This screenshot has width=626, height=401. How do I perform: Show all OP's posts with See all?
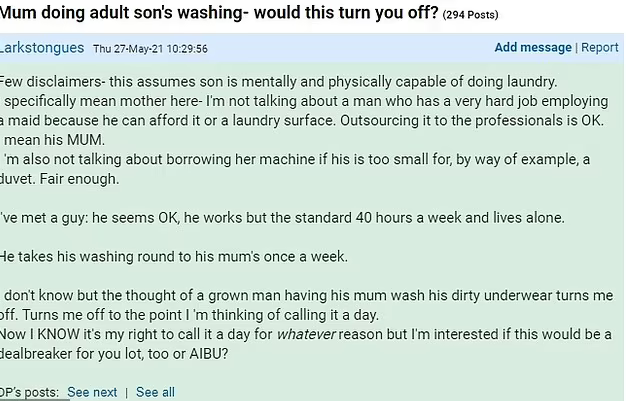[155, 392]
